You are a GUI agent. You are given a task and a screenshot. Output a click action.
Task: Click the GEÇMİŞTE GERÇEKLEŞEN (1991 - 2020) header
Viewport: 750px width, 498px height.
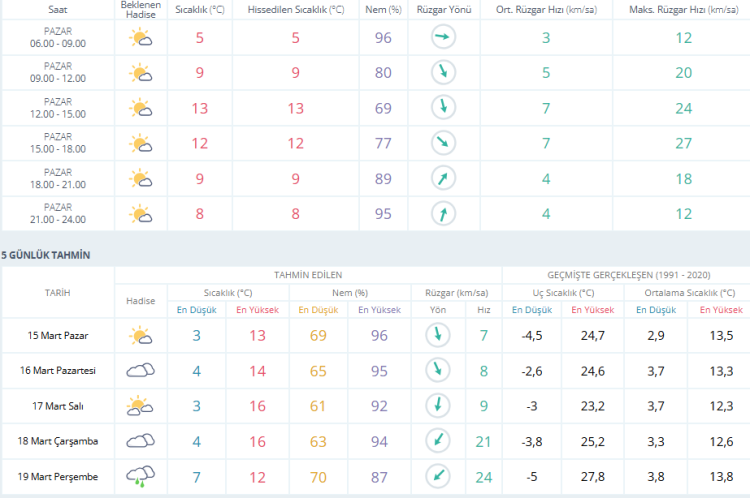625,274
